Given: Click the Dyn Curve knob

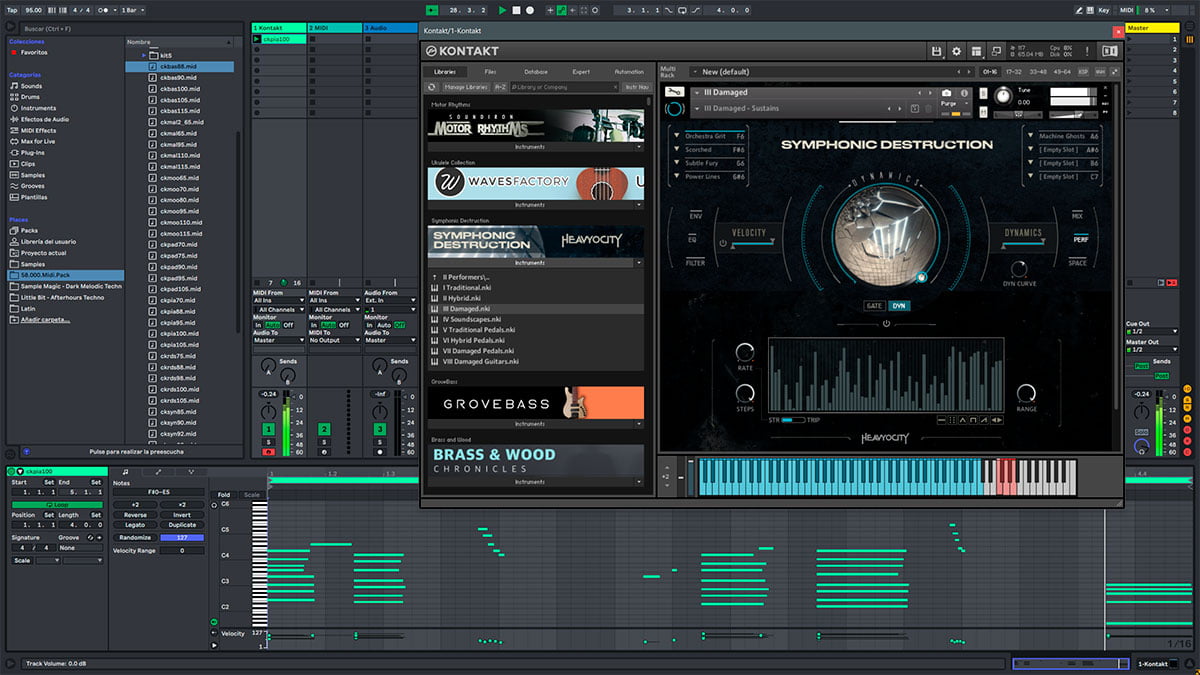Looking at the screenshot, I should 1019,269.
